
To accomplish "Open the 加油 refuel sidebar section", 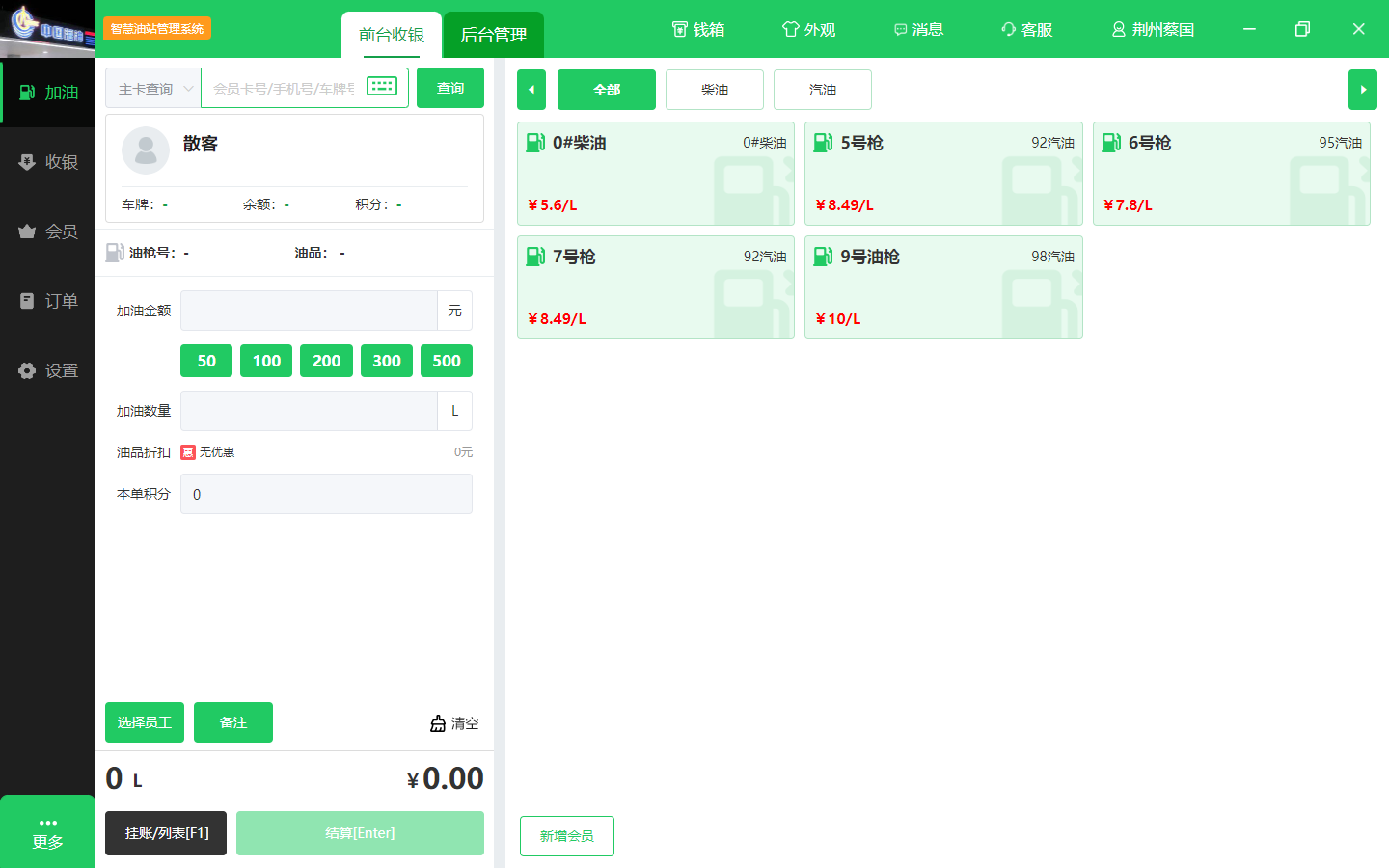I will (48, 93).
